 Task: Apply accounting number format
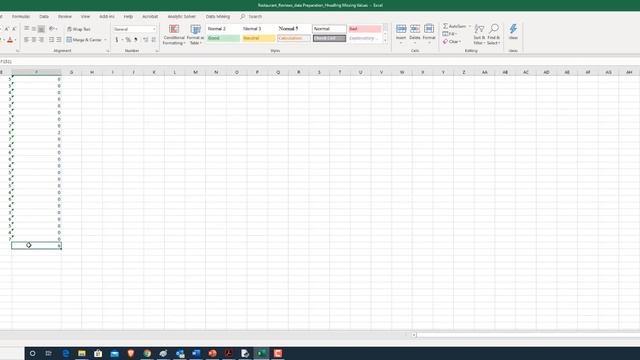click(x=117, y=40)
